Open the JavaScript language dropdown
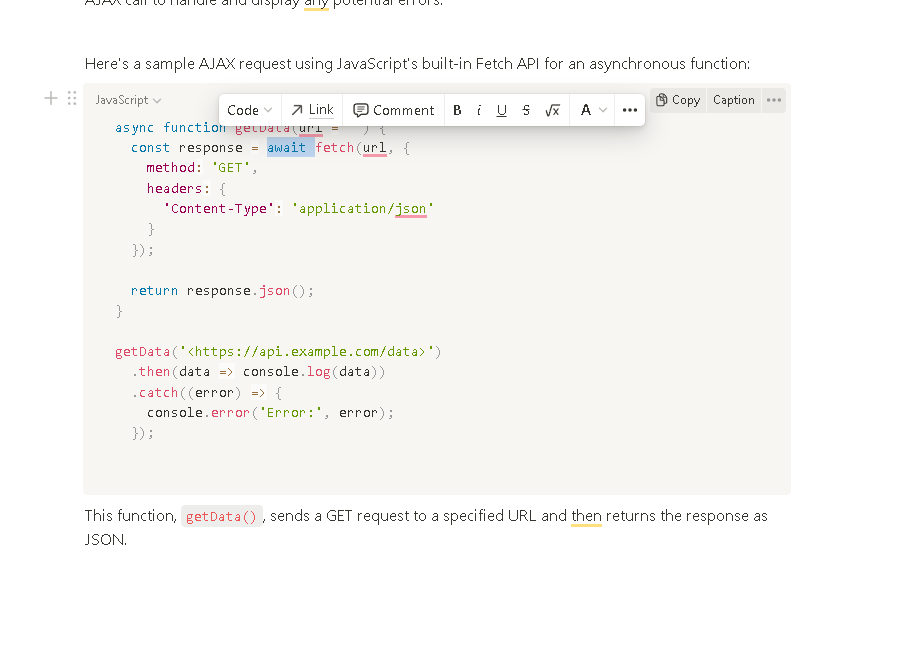 [x=128, y=100]
